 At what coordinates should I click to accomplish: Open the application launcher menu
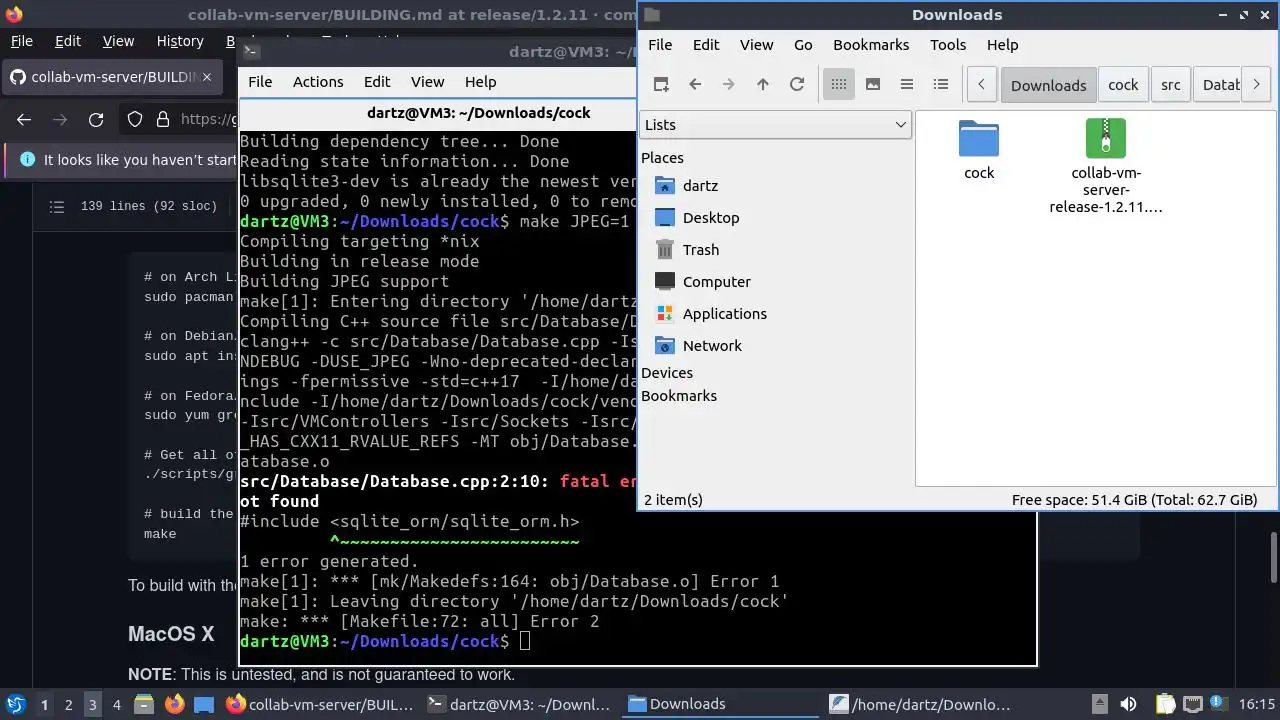point(15,704)
